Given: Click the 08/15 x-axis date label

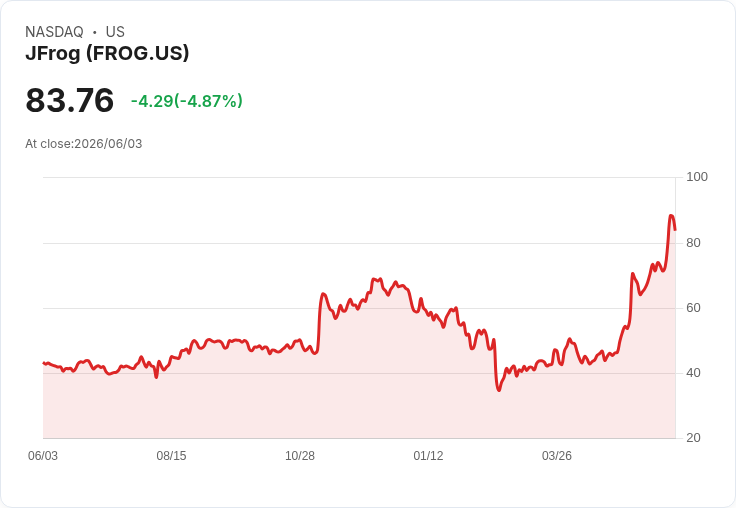Looking at the screenshot, I should [x=171, y=456].
